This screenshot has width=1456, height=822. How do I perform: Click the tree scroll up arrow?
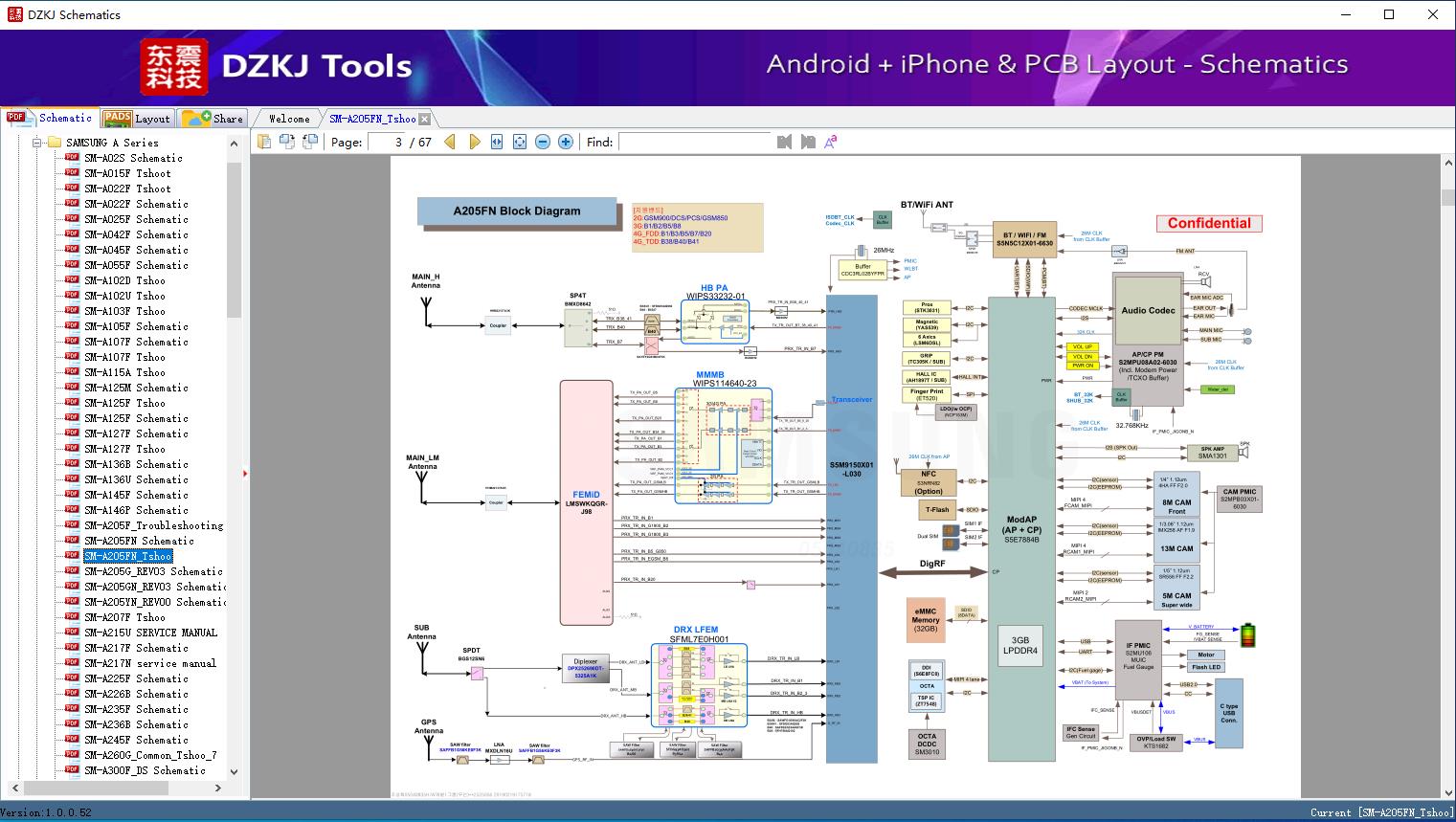click(234, 144)
